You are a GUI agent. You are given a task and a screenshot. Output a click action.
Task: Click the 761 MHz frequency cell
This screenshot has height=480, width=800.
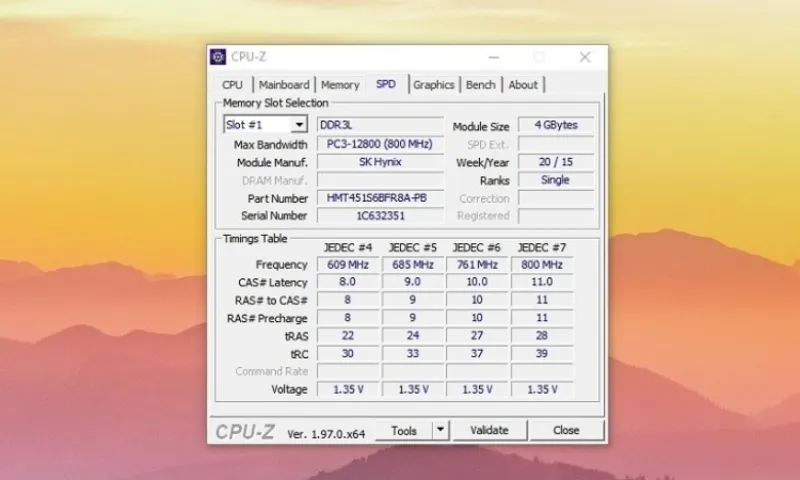[x=477, y=264]
